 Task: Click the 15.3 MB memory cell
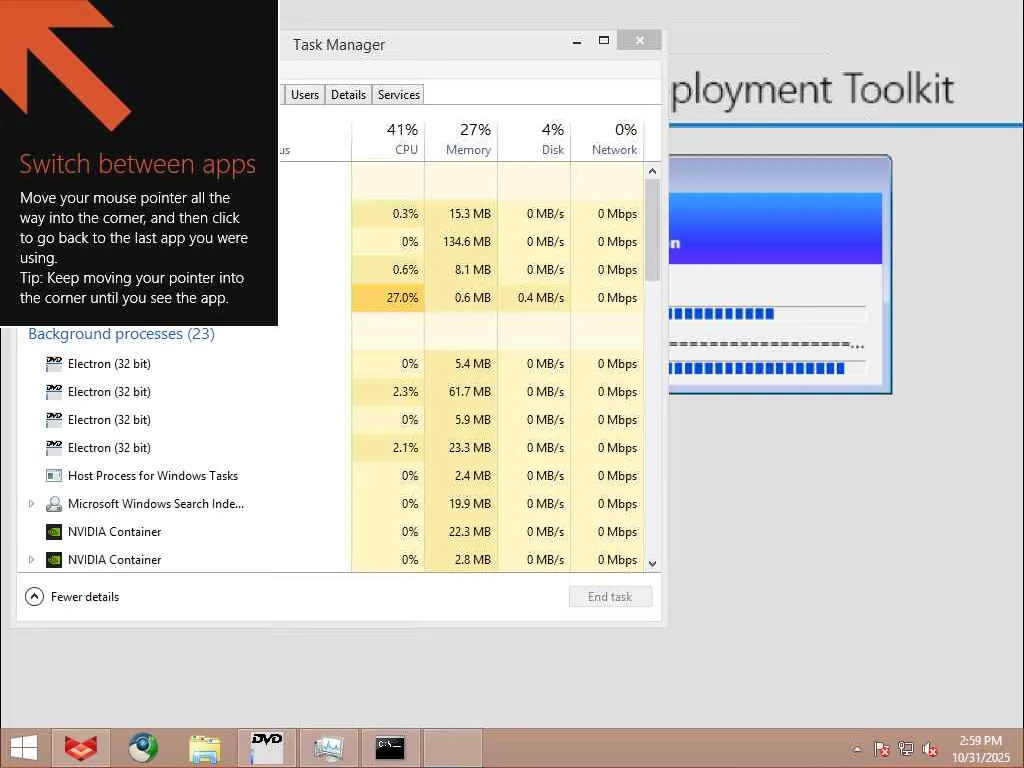tap(461, 214)
